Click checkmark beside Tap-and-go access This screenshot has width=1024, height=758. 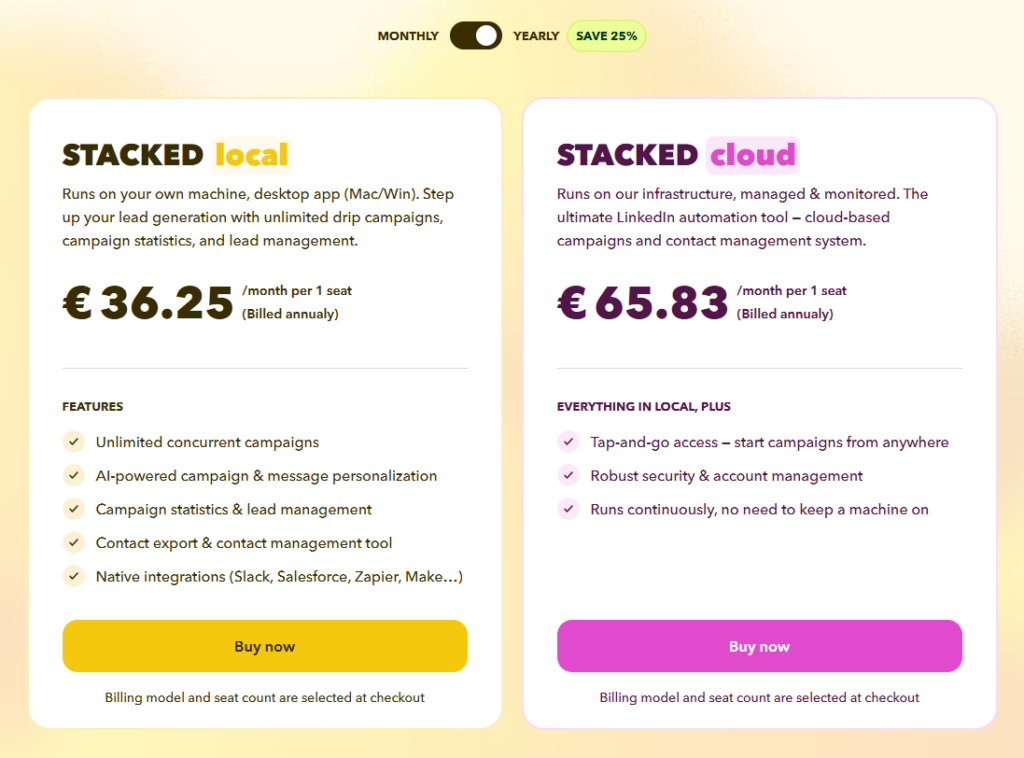[568, 442]
